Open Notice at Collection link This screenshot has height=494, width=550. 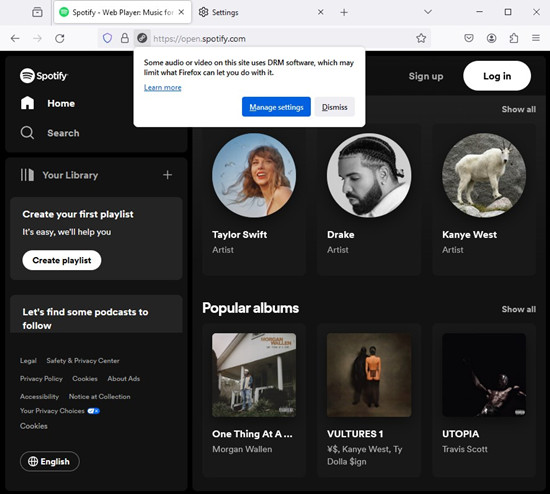click(99, 396)
